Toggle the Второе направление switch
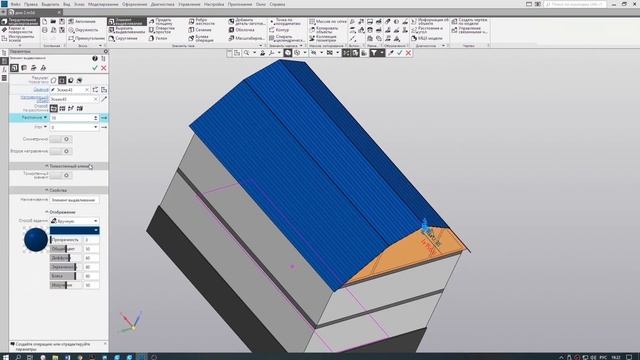The image size is (640, 360). (60, 151)
